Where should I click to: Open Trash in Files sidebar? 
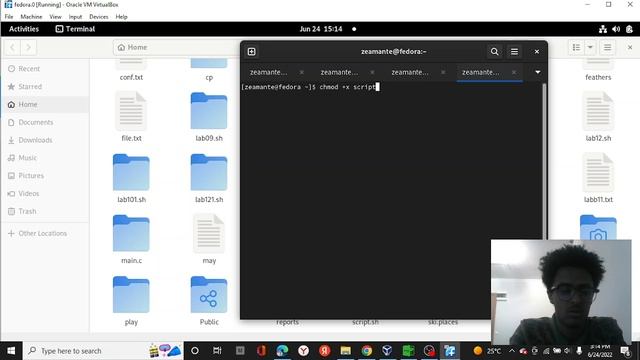pos(45,211)
